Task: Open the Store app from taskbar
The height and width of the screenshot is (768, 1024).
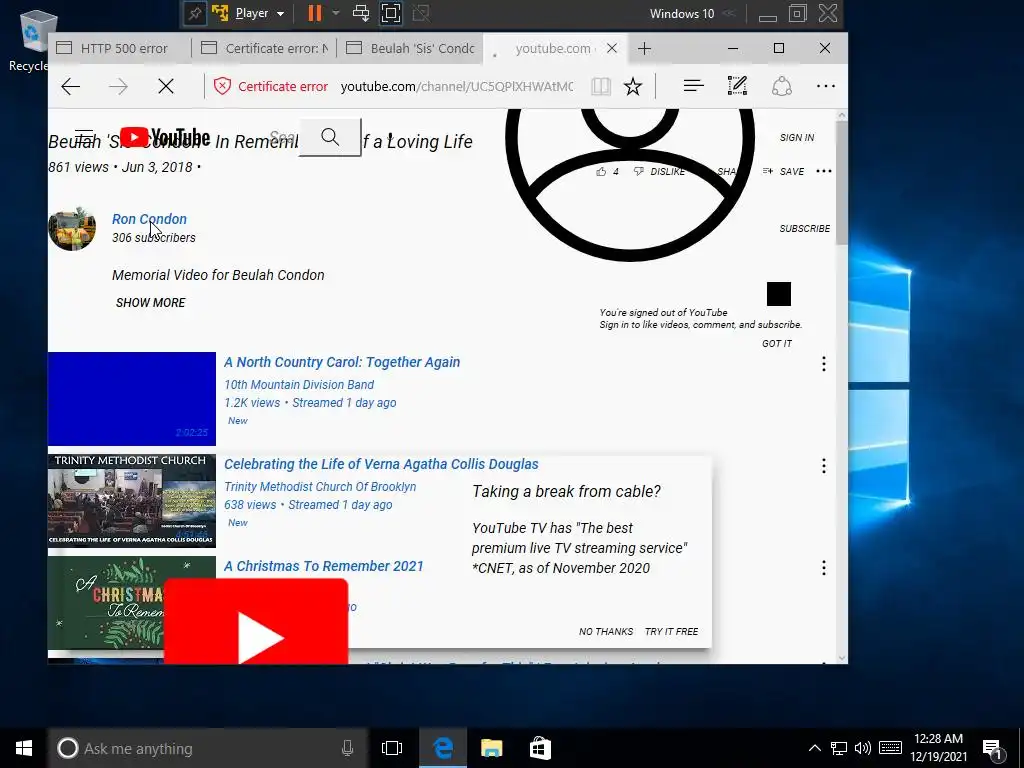Action: 540,748
